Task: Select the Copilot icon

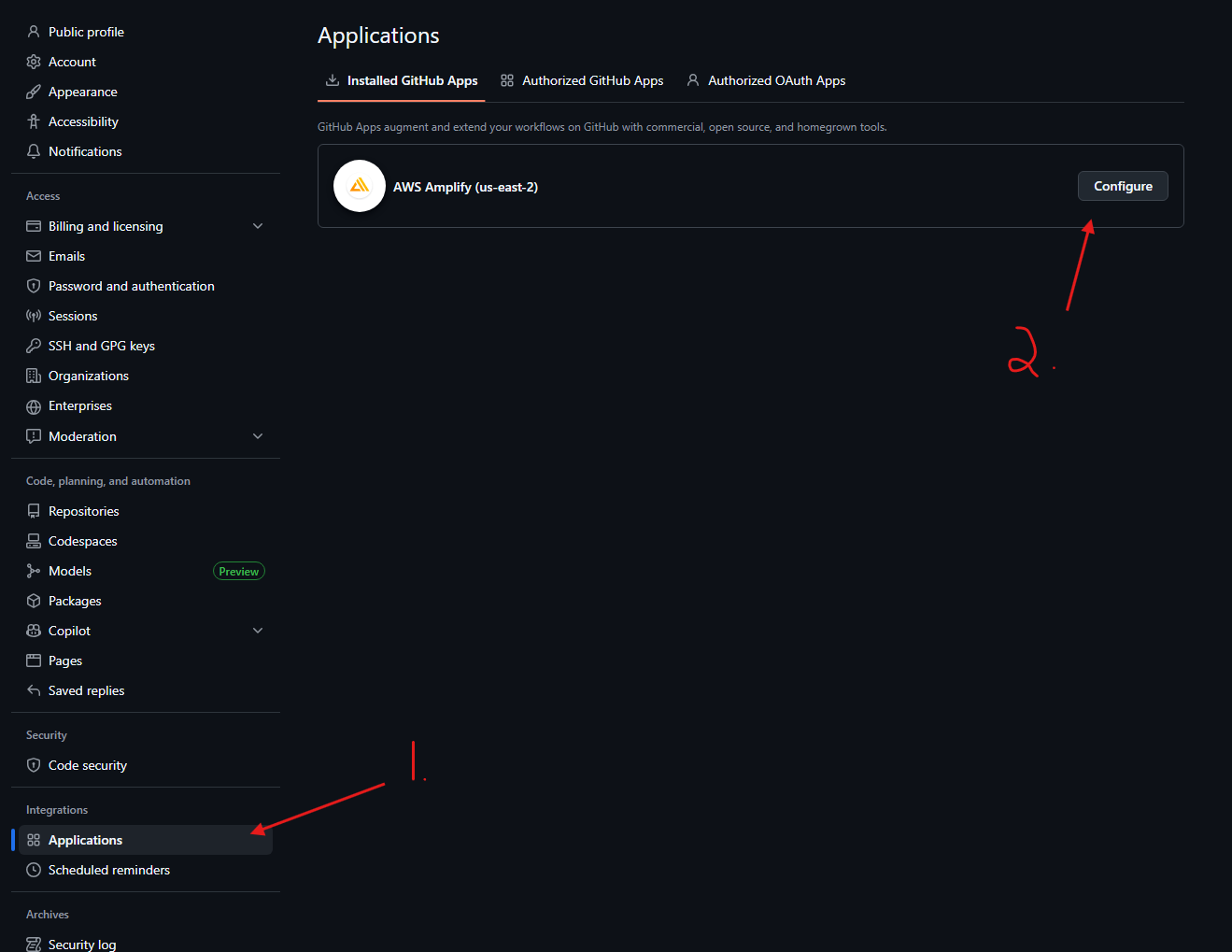Action: tap(33, 630)
